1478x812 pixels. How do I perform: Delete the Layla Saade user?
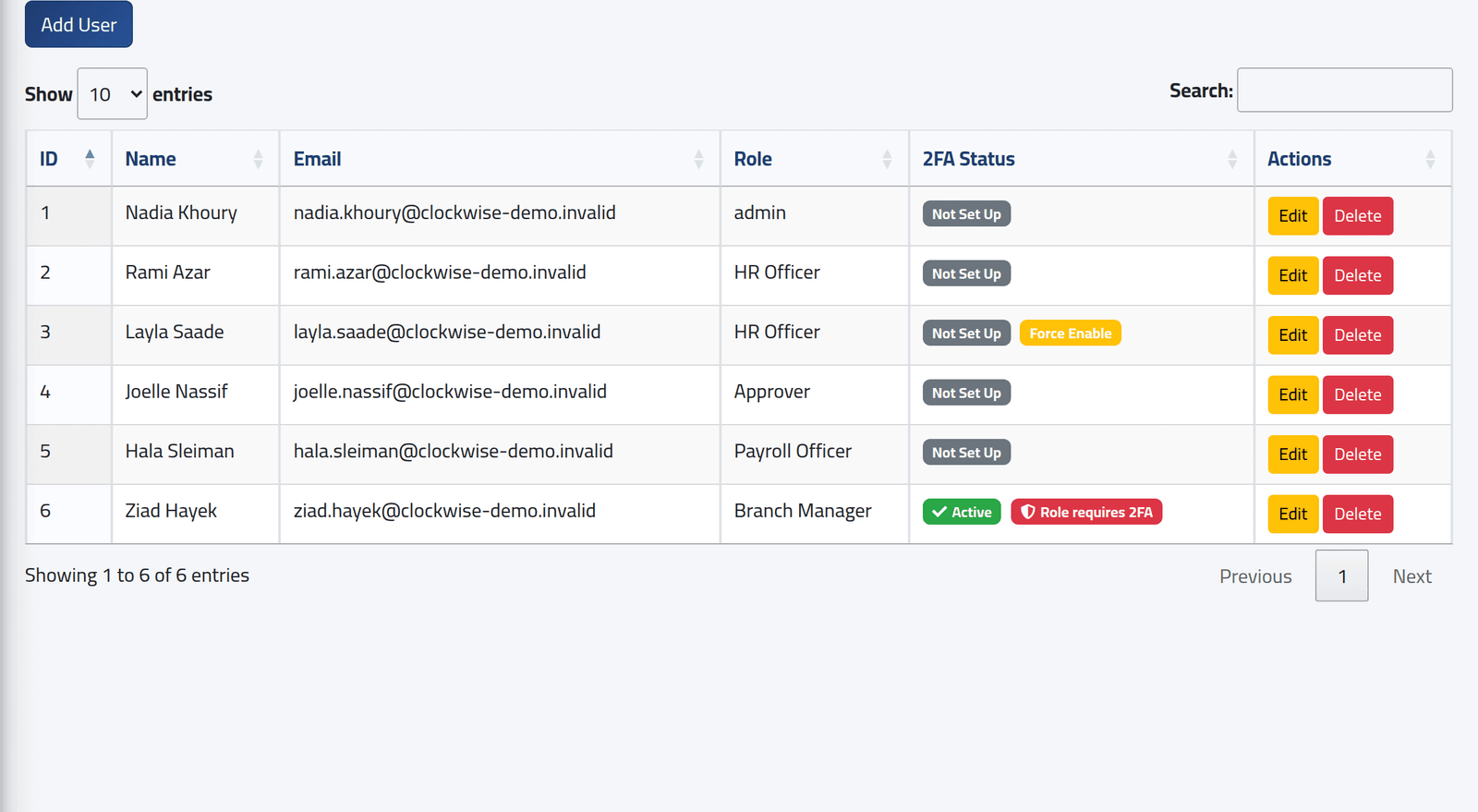pos(1357,335)
